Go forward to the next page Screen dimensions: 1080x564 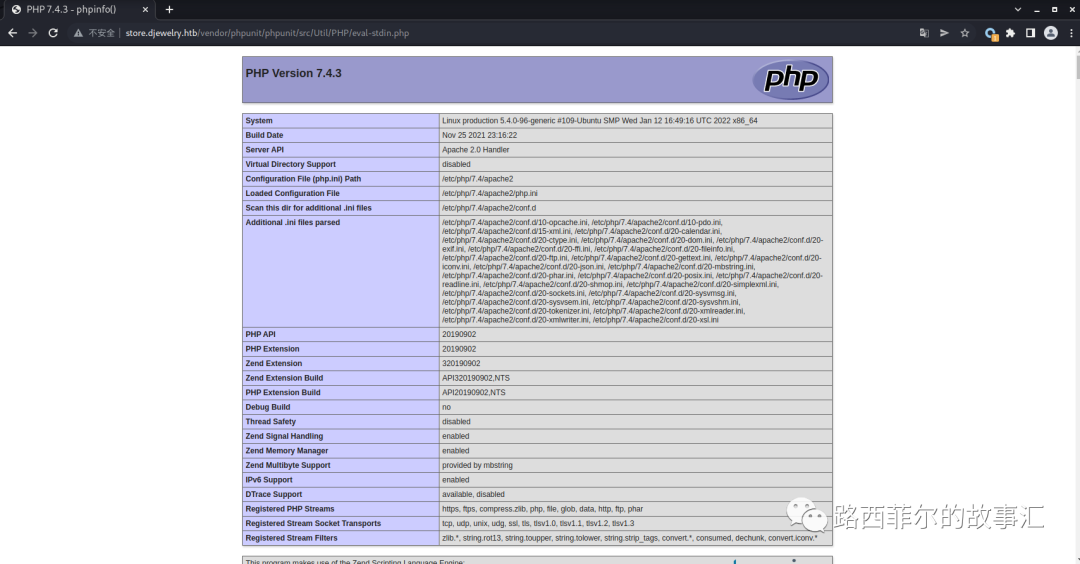(x=32, y=32)
